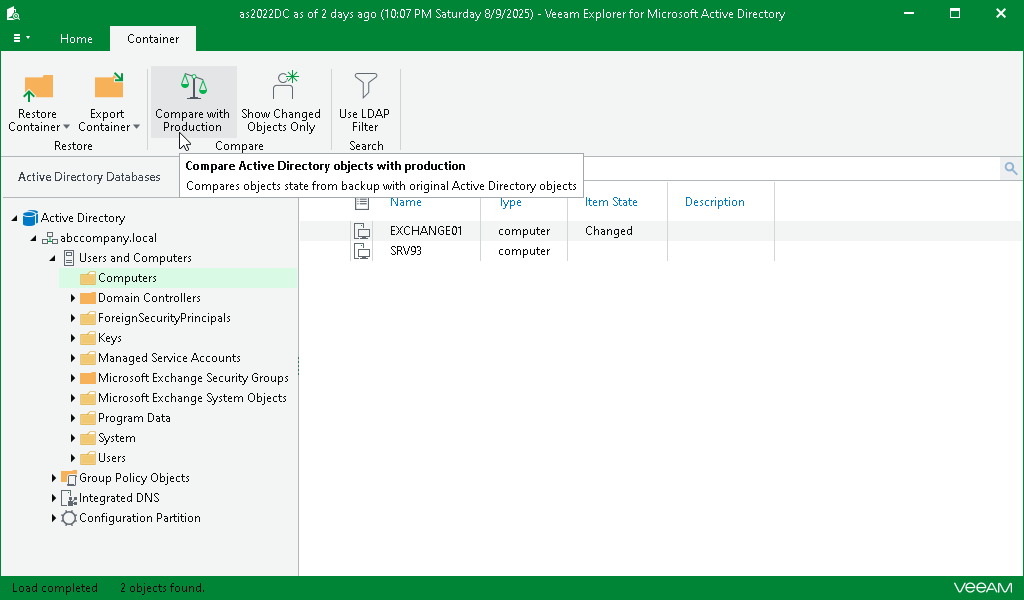Open the Restore Container dropdown arrow
1024x600 pixels.
click(x=65, y=127)
